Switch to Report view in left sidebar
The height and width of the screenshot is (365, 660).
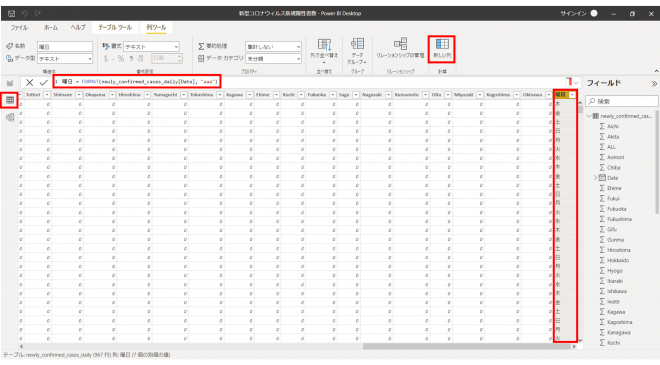[10, 83]
